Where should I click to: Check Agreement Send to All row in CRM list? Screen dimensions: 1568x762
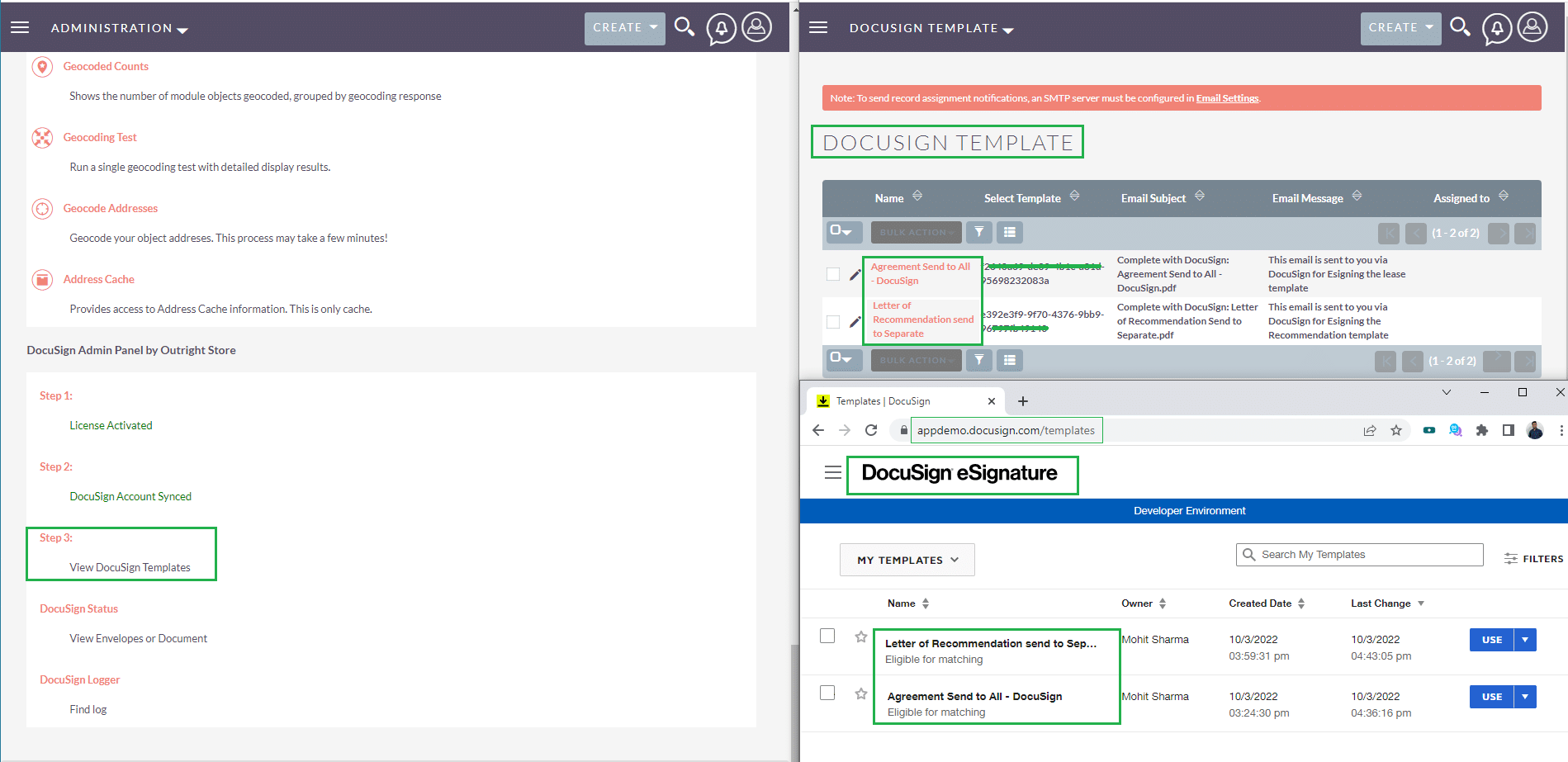click(833, 274)
